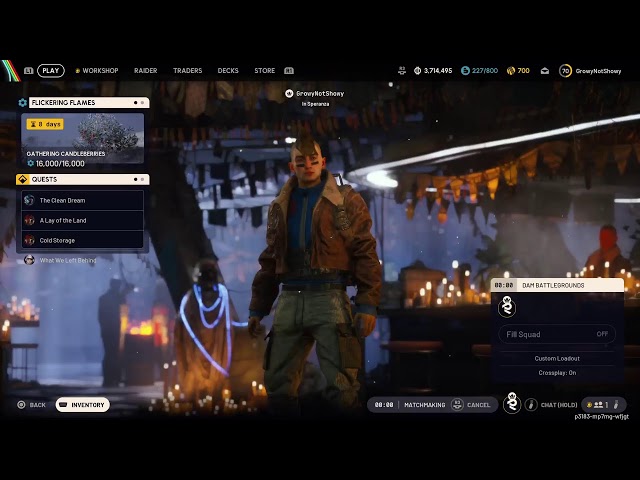Click What We Left Behind portrait icon
640x480 pixels.
pyautogui.click(x=29, y=260)
